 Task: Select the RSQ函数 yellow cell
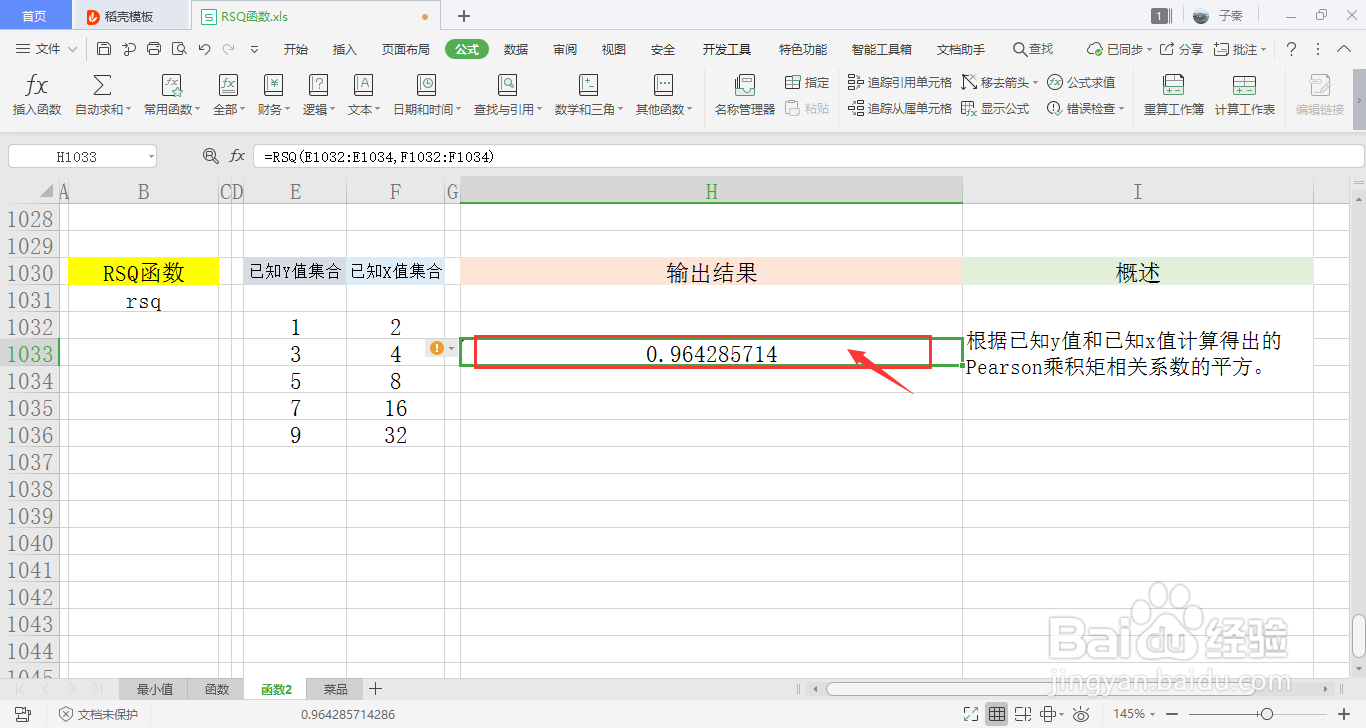coord(143,272)
